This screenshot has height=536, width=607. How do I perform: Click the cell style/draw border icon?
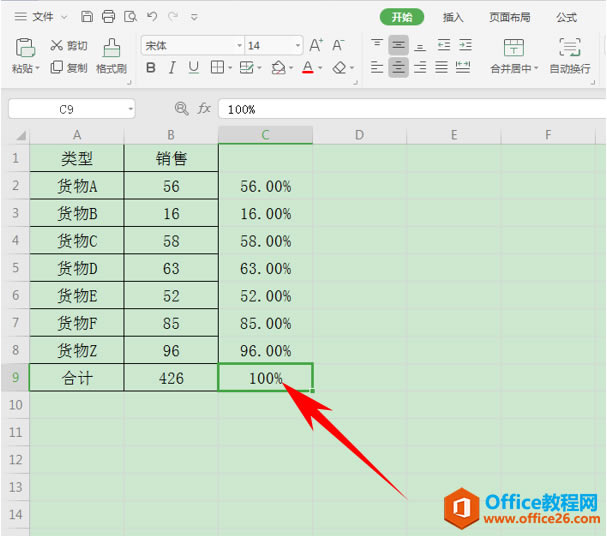pyautogui.click(x=246, y=67)
